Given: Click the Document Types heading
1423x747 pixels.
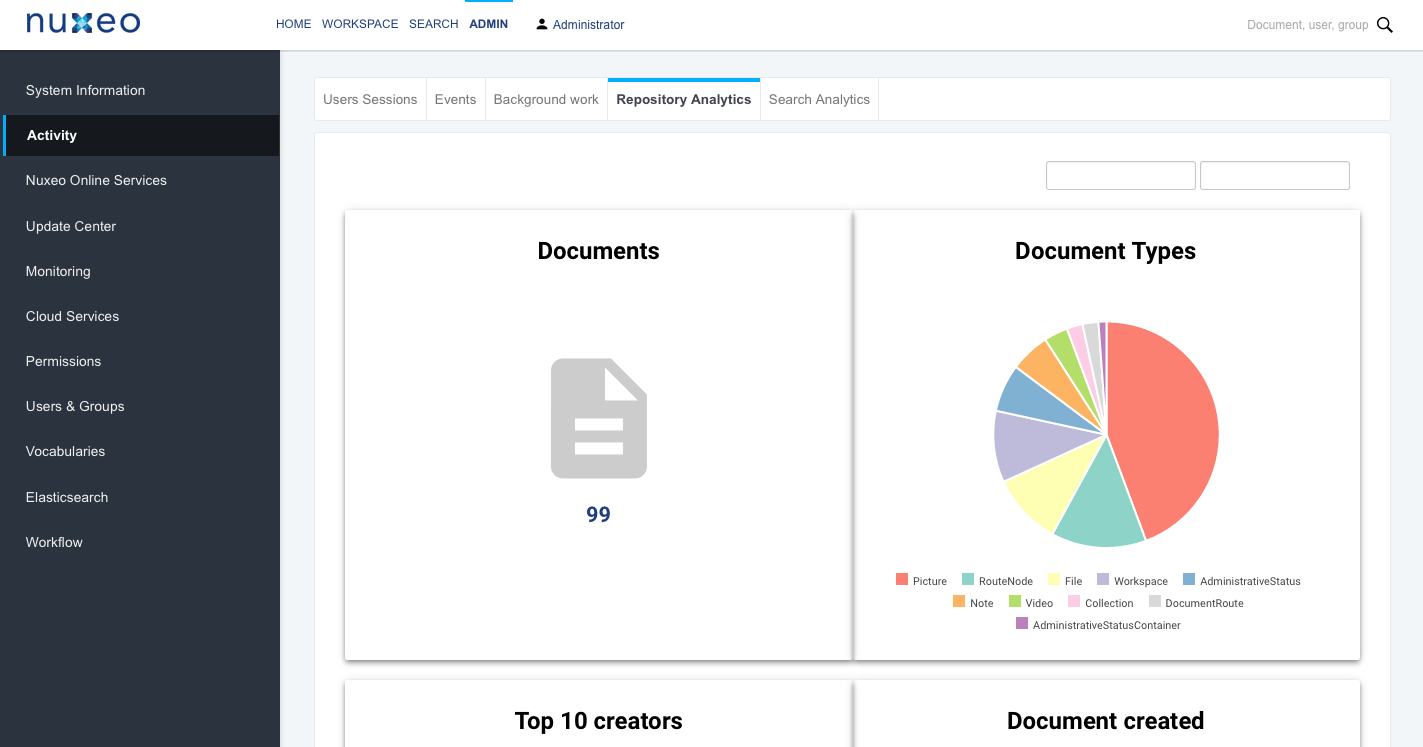Looking at the screenshot, I should click(x=1105, y=251).
